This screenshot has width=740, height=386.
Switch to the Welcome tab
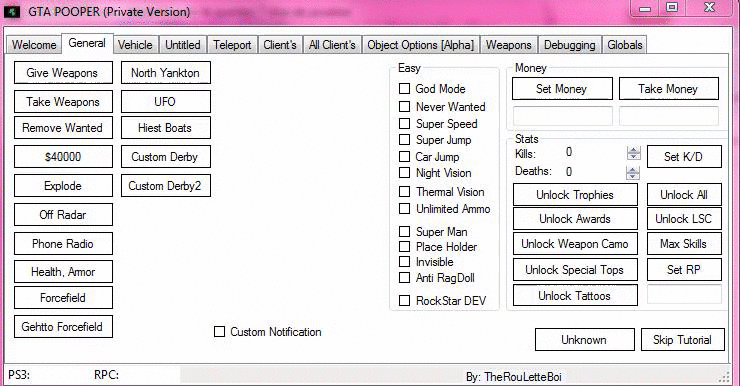(34, 45)
